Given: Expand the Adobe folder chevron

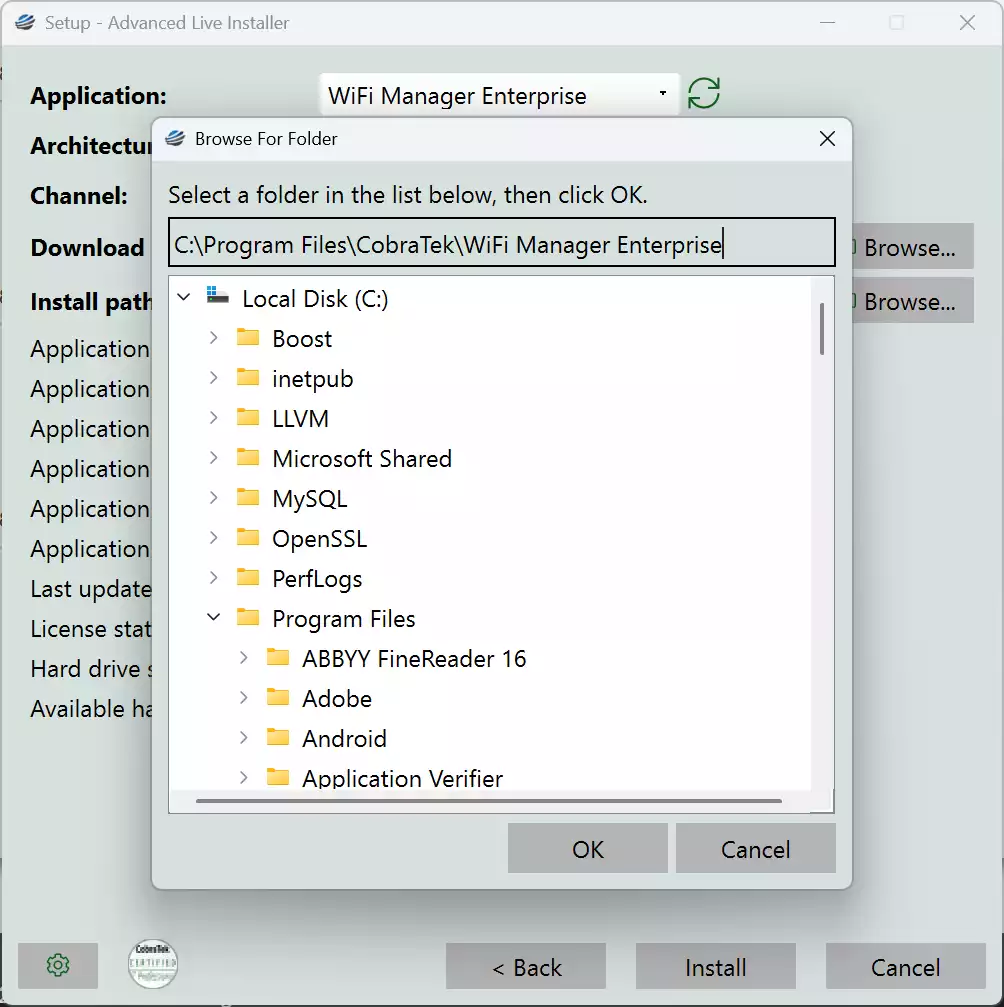Looking at the screenshot, I should click(x=243, y=697).
